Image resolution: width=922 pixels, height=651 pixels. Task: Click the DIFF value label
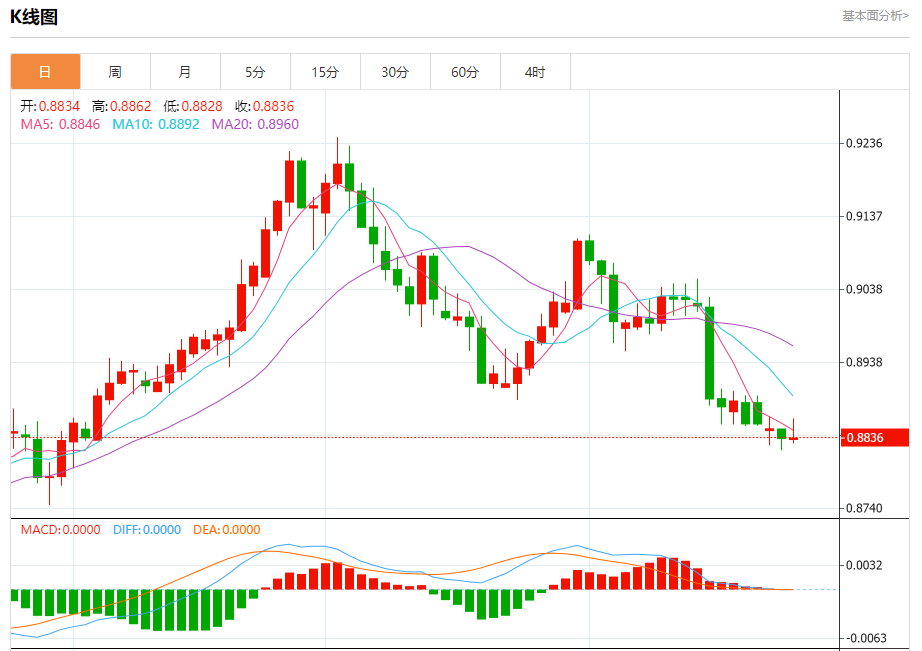[146, 530]
